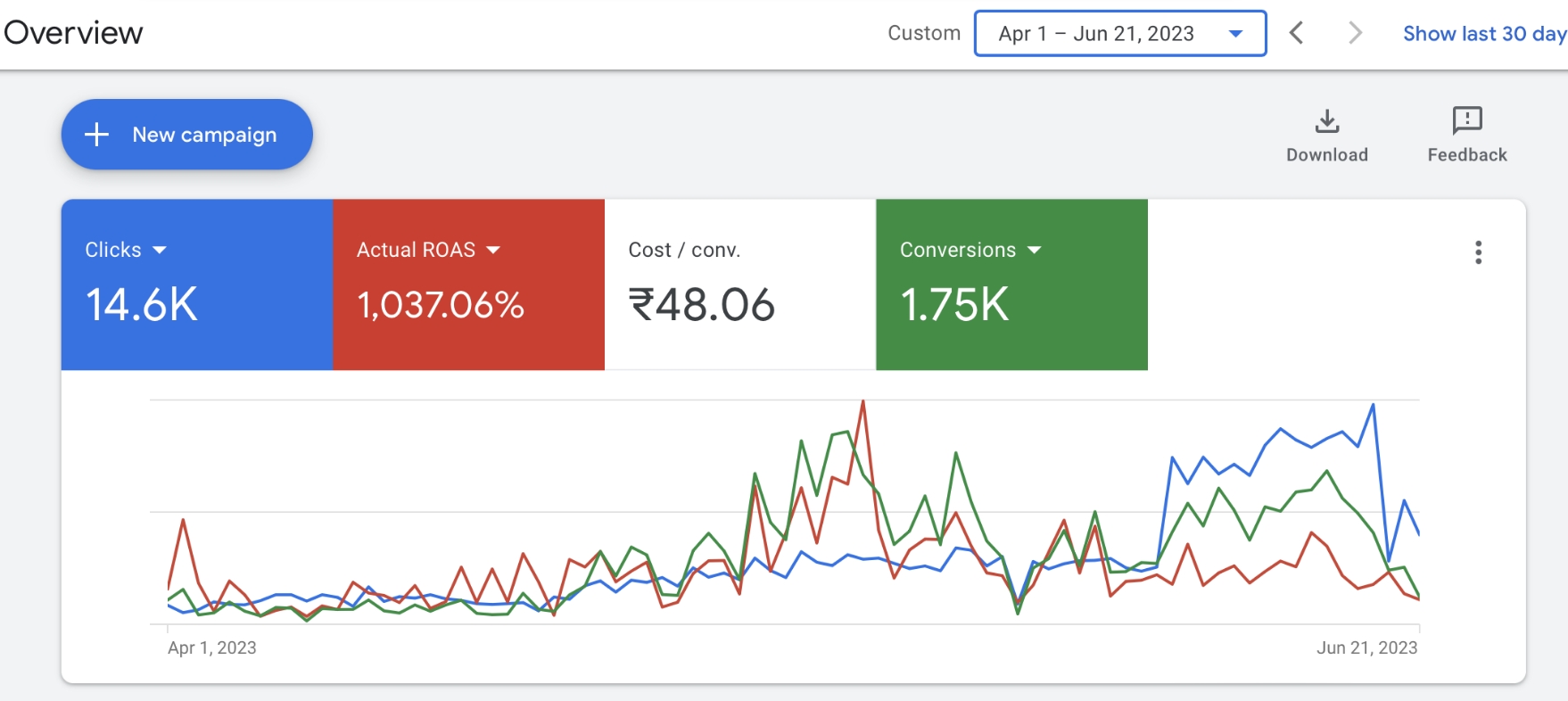Open the Feedback icon
Screen dimensions: 1568x701
click(x=1467, y=120)
